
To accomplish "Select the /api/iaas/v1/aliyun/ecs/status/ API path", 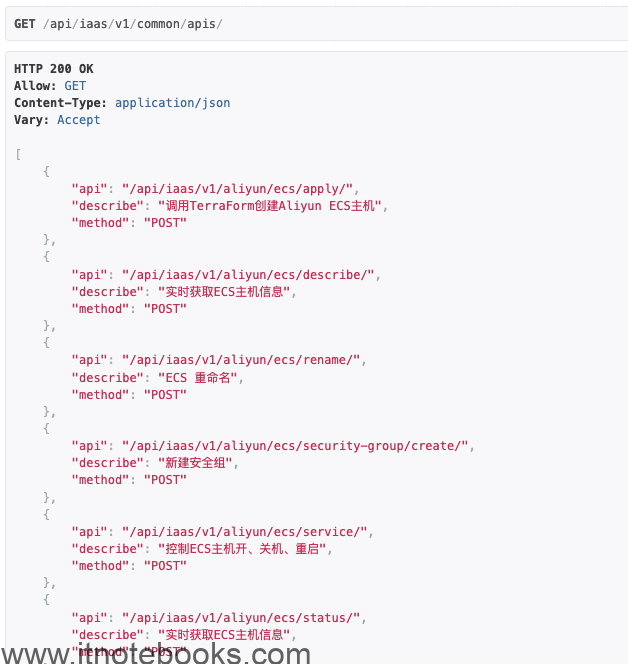I will click(x=241, y=618).
